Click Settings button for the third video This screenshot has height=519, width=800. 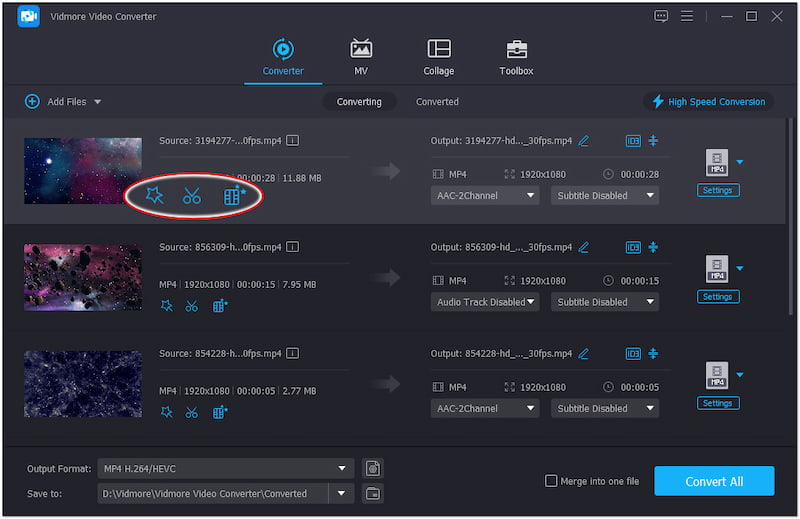[717, 403]
